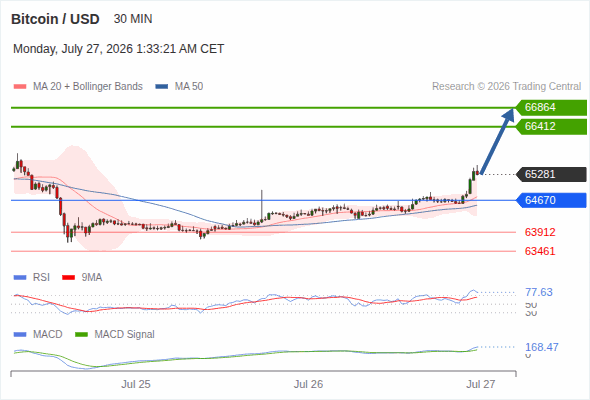The width and height of the screenshot is (590, 400).
Task: Click the MACD Signal green legend swatch
Action: [x=81, y=334]
